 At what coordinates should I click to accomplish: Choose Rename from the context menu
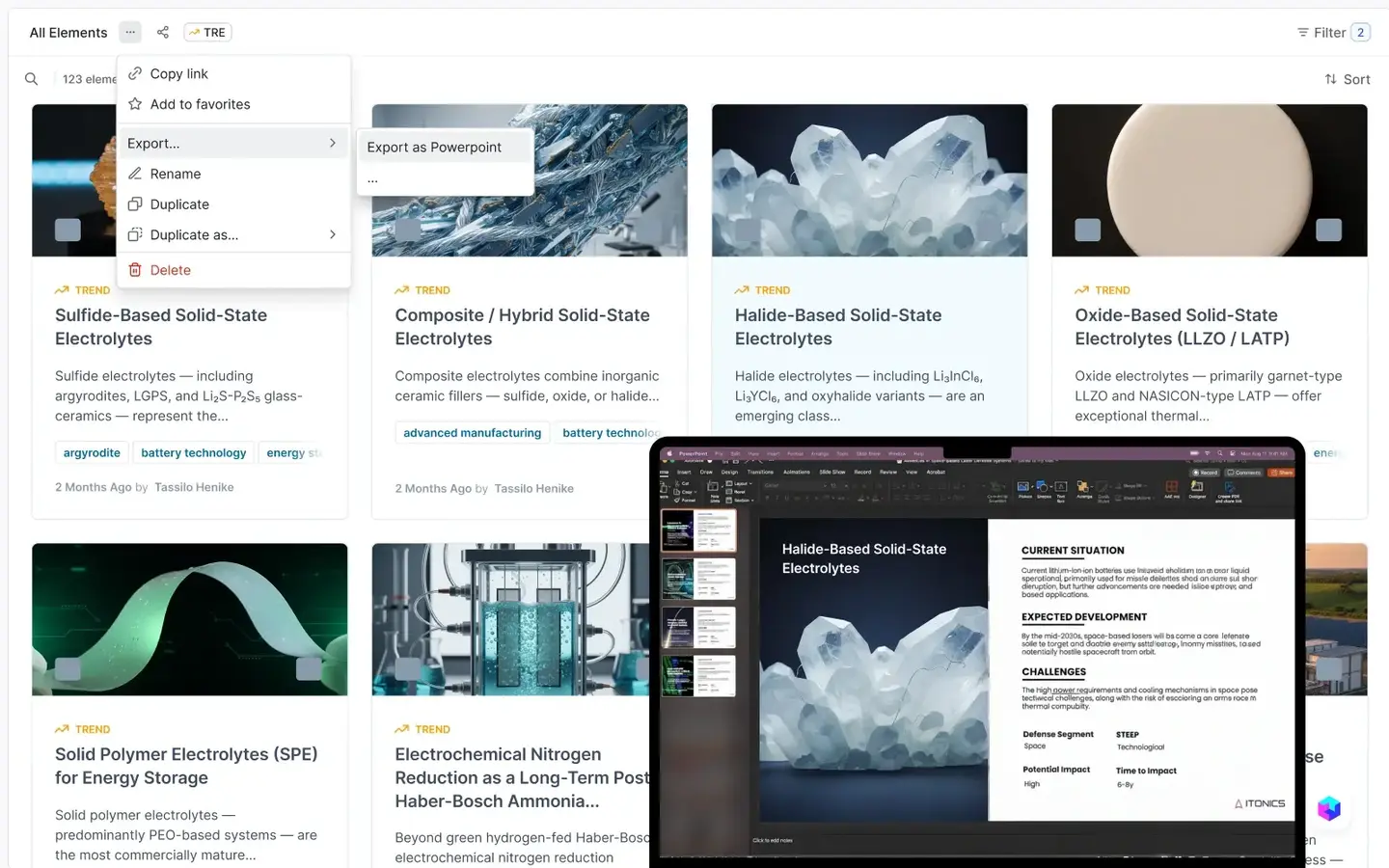[233, 174]
